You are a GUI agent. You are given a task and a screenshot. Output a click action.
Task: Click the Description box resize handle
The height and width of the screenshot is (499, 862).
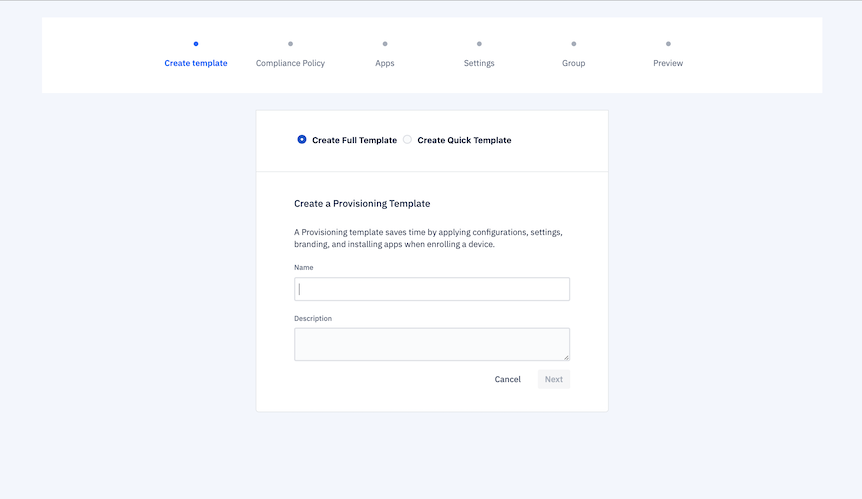click(566, 357)
